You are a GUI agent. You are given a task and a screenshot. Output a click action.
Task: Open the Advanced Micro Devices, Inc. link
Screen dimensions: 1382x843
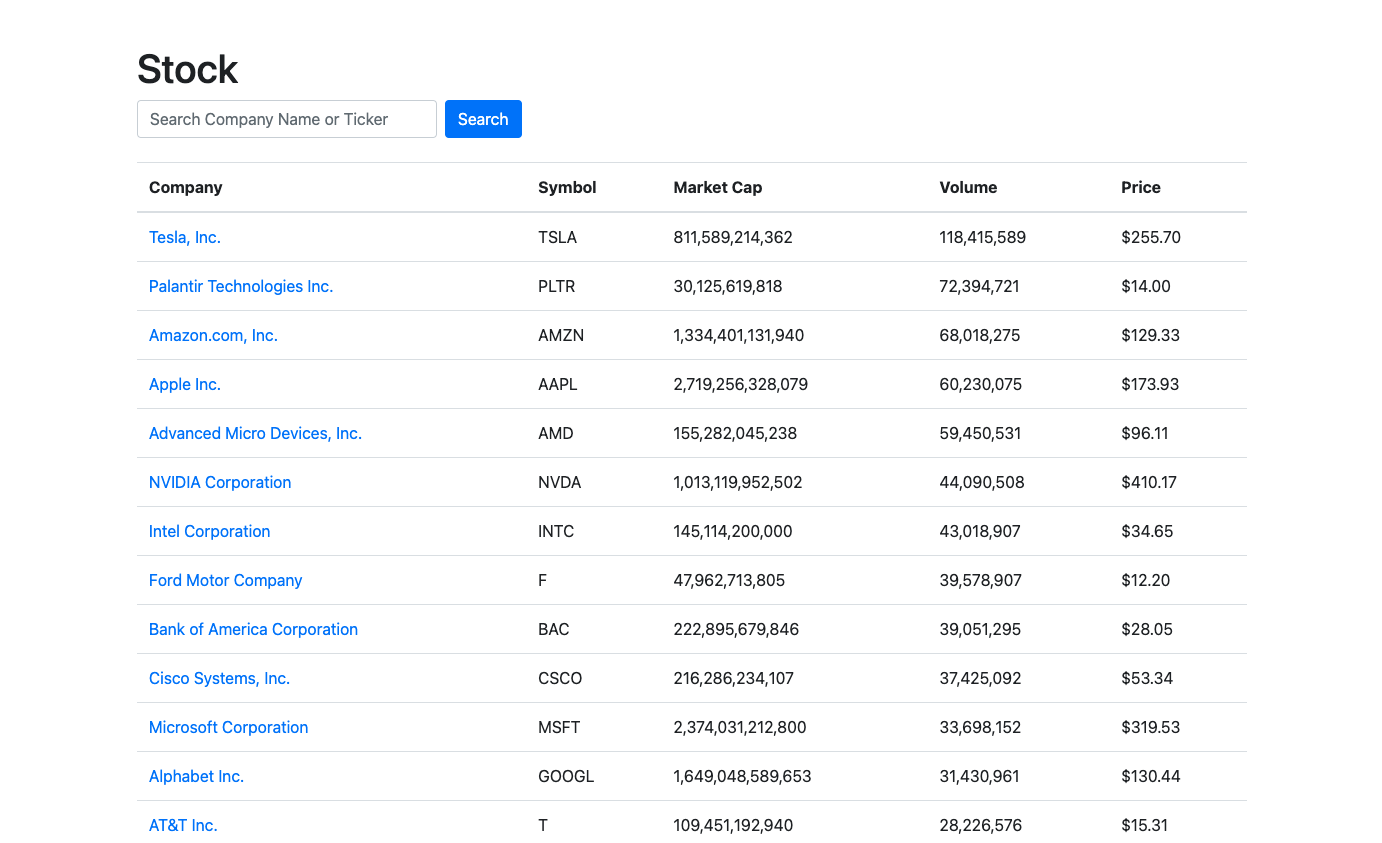(255, 433)
